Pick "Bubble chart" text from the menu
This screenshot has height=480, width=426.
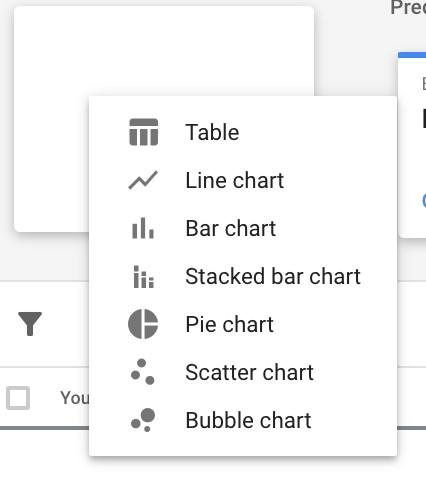[248, 420]
